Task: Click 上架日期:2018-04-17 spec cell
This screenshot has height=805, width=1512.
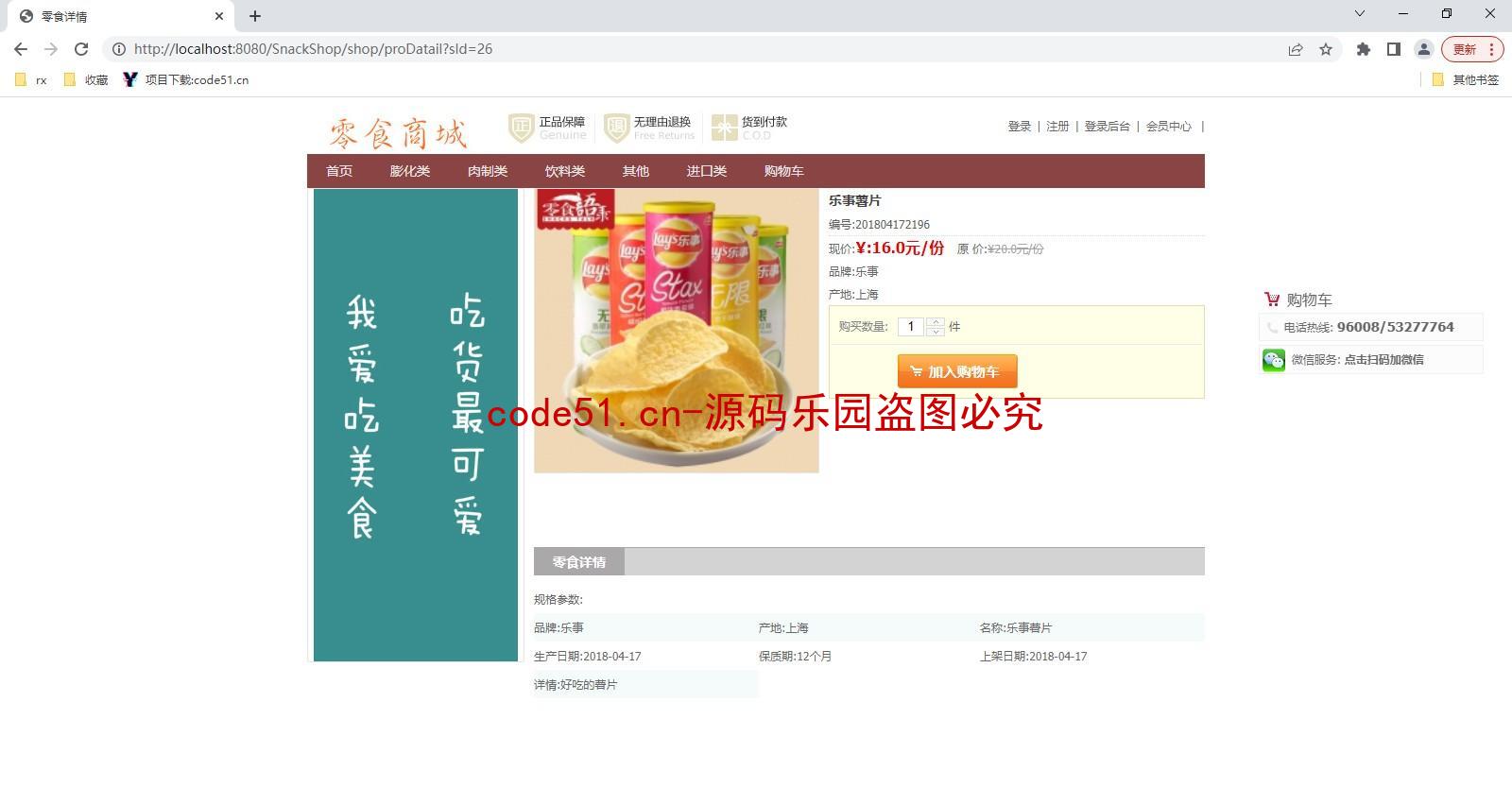Action: pos(1034,657)
